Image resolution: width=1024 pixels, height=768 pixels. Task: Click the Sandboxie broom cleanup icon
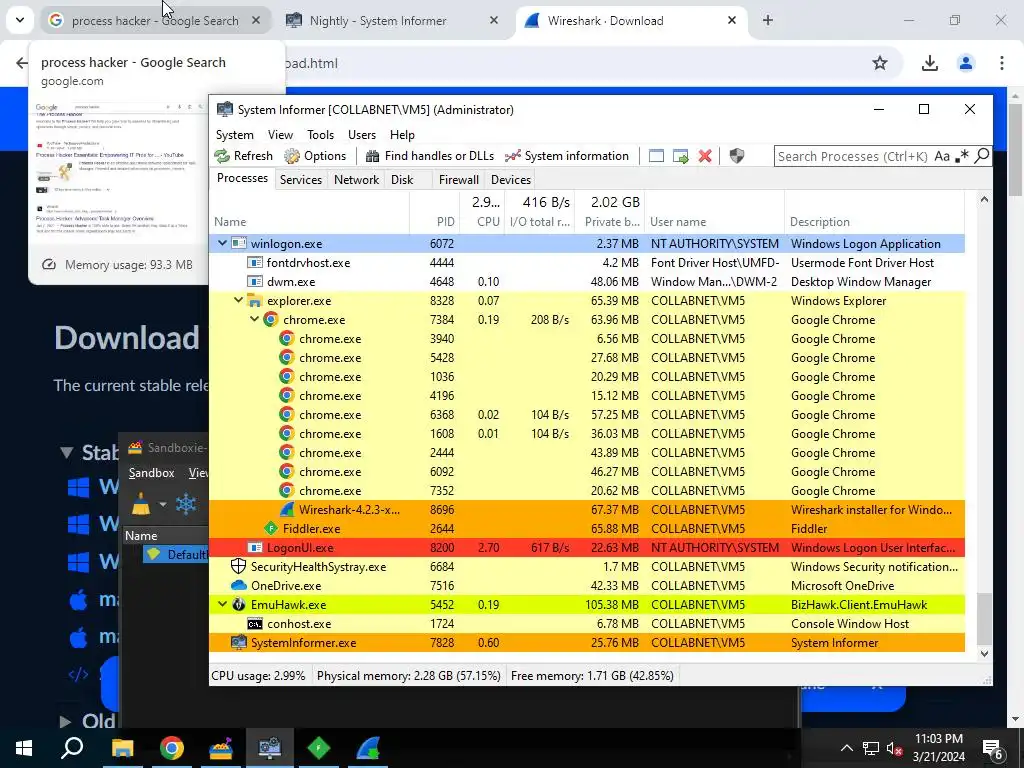[141, 504]
